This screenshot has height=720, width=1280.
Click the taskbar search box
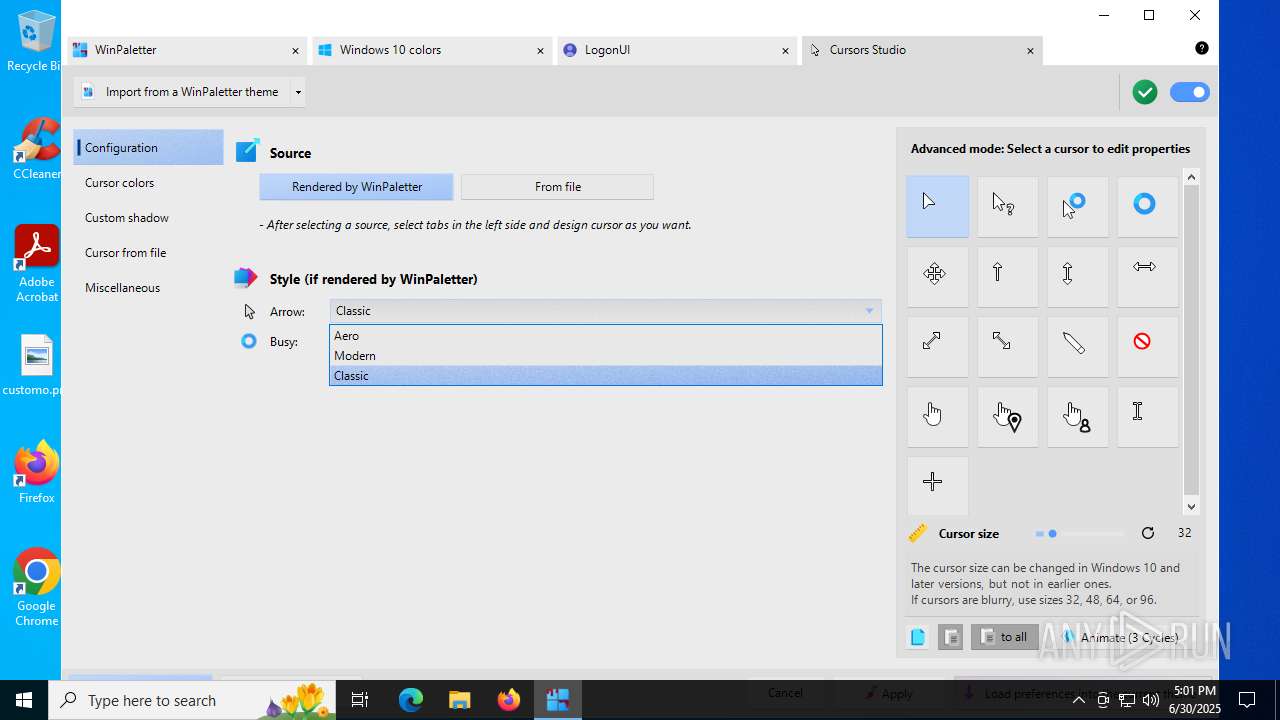coord(192,700)
